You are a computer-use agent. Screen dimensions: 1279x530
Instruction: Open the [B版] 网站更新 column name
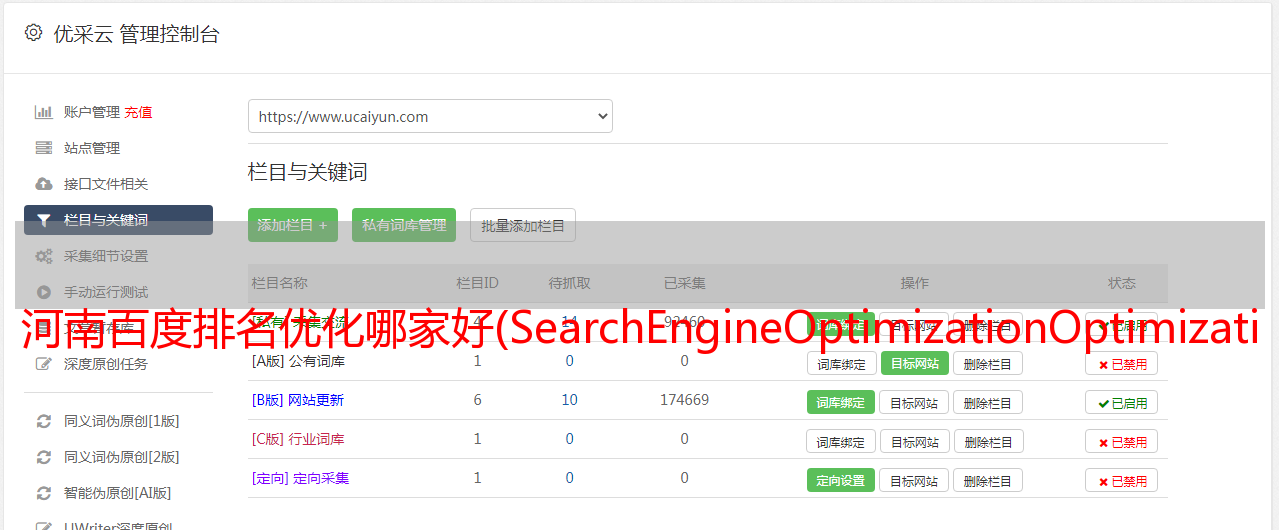click(298, 400)
